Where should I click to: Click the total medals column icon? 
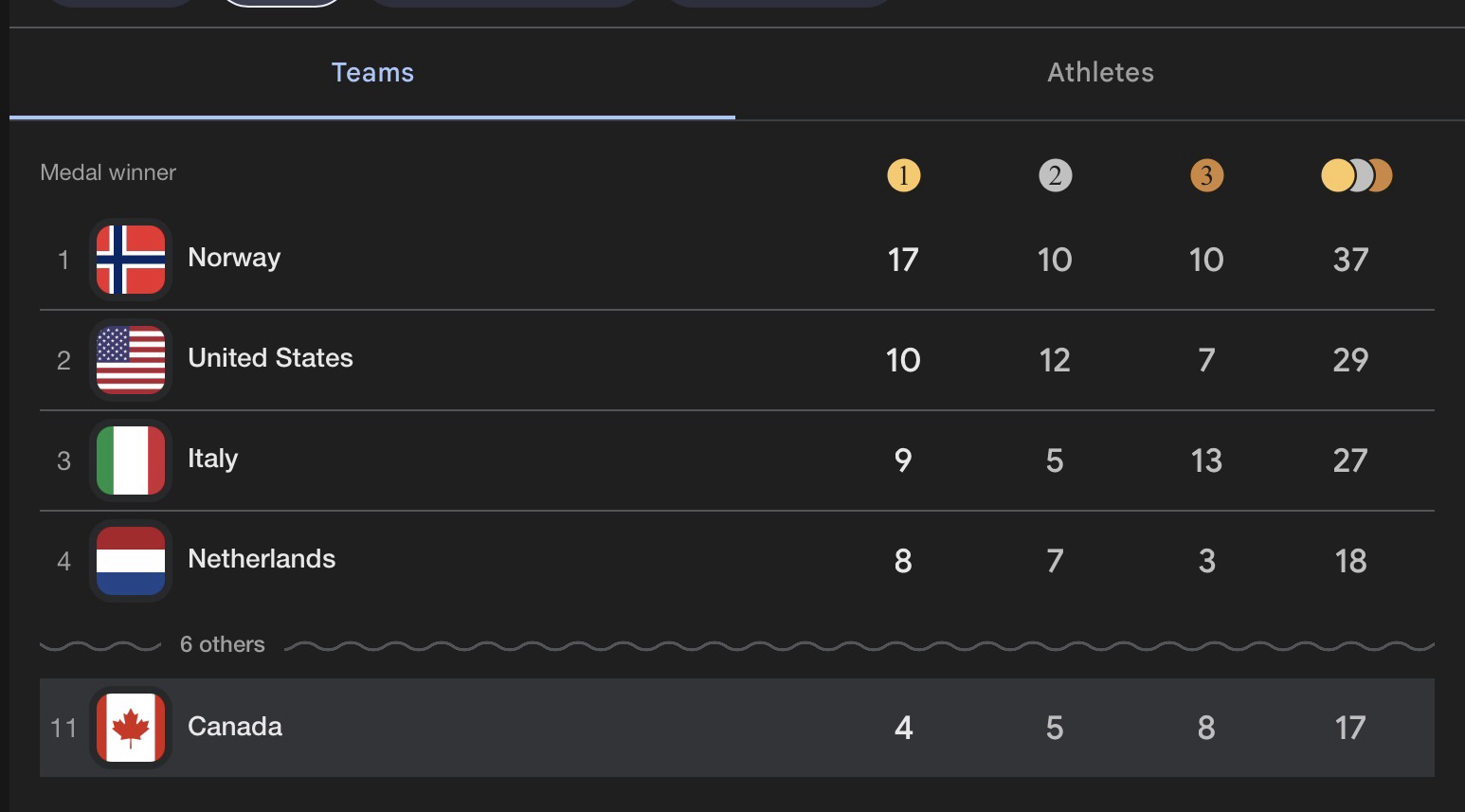(x=1356, y=175)
